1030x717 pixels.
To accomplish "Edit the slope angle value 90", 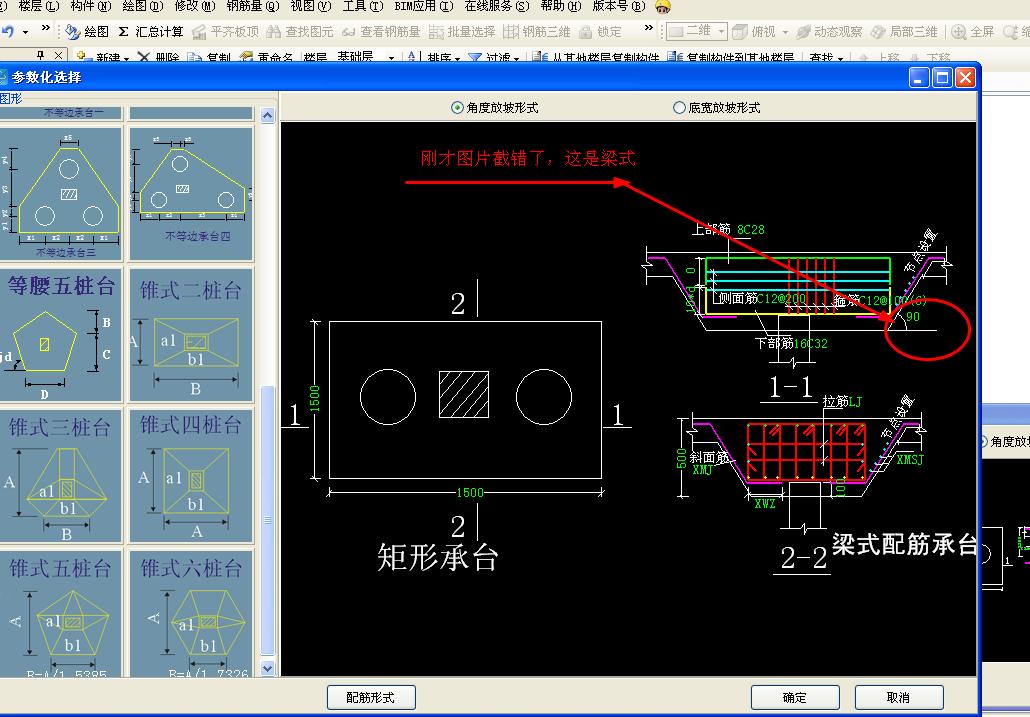I will click(x=913, y=316).
